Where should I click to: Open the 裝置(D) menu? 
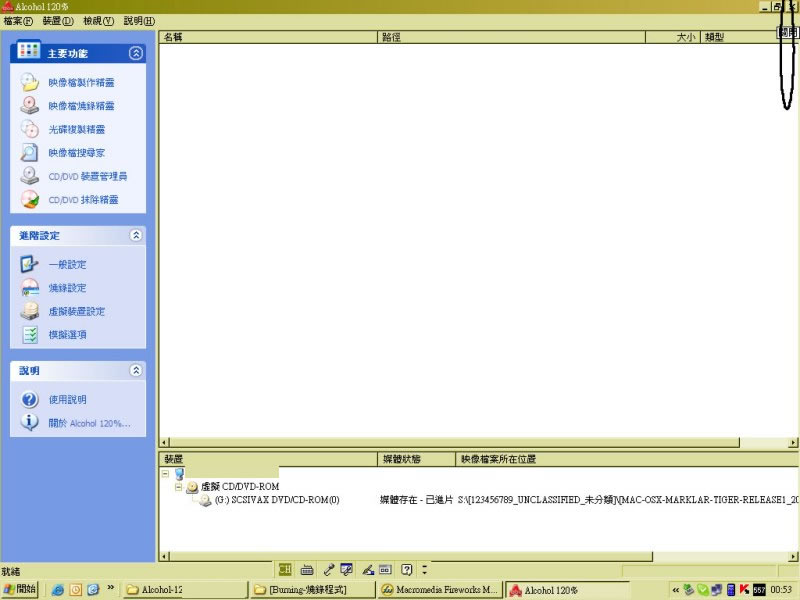click(x=58, y=21)
